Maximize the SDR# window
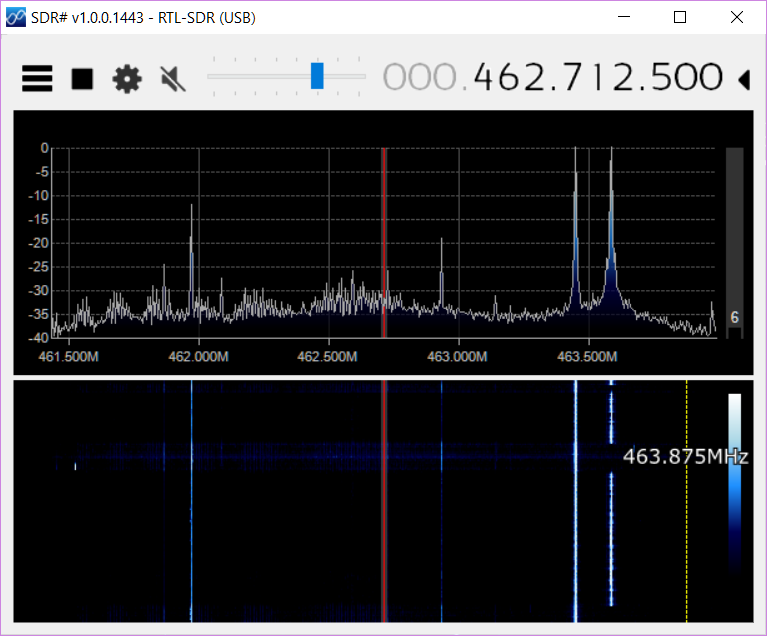 pyautogui.click(x=680, y=18)
